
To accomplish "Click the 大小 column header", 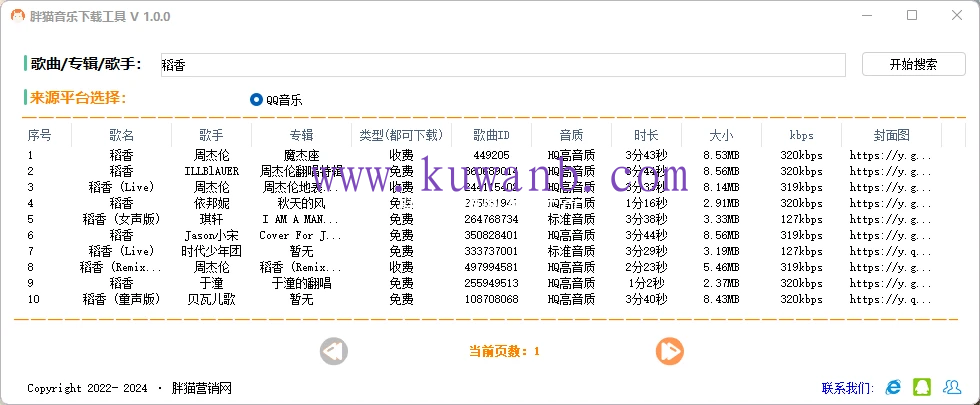I will pyautogui.click(x=721, y=135).
